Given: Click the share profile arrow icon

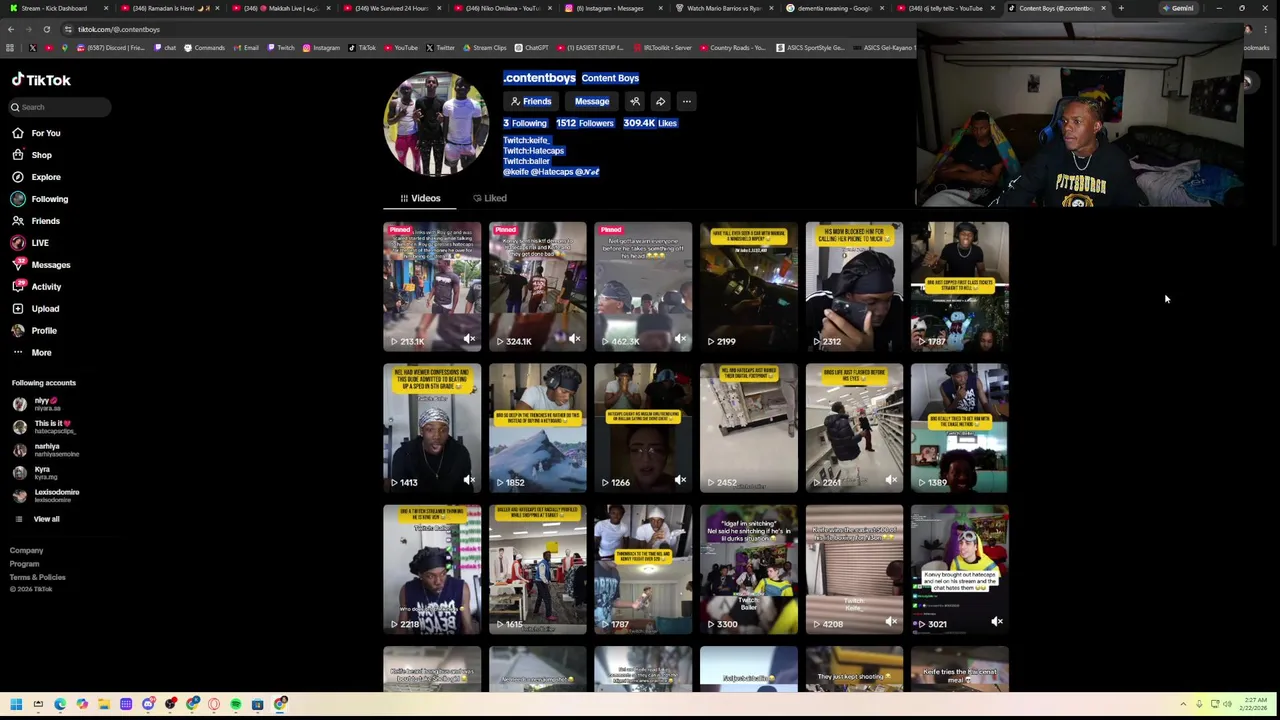Looking at the screenshot, I should [660, 101].
